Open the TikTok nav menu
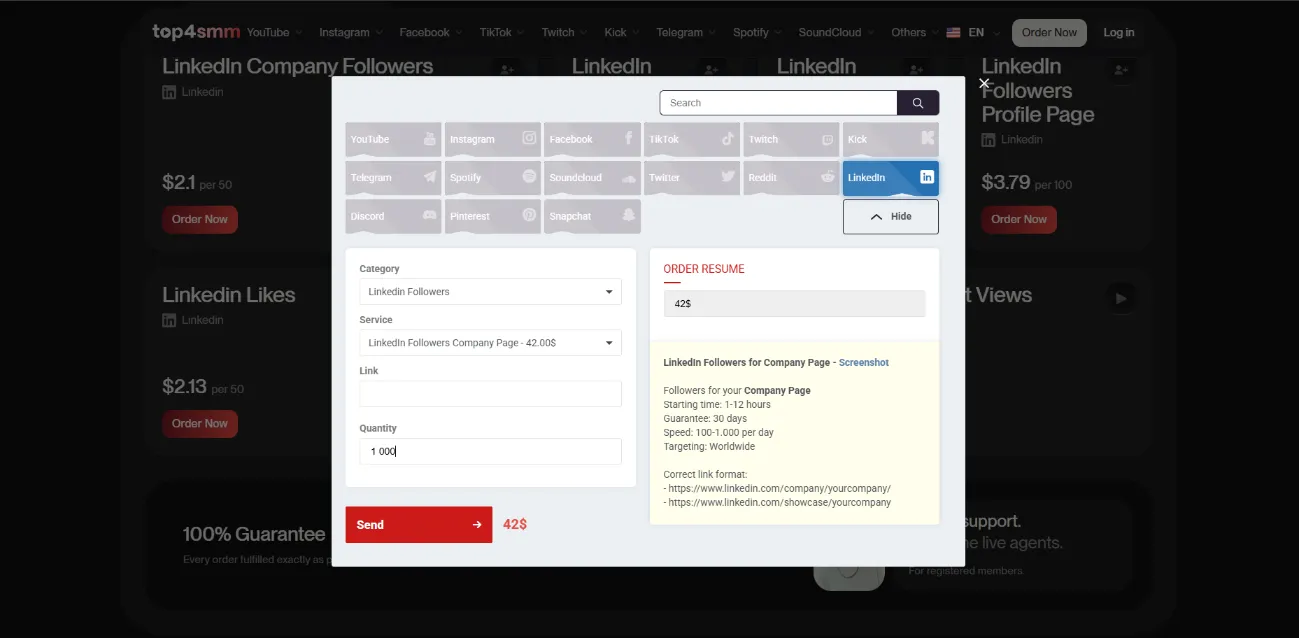The width and height of the screenshot is (1299, 638). [502, 32]
